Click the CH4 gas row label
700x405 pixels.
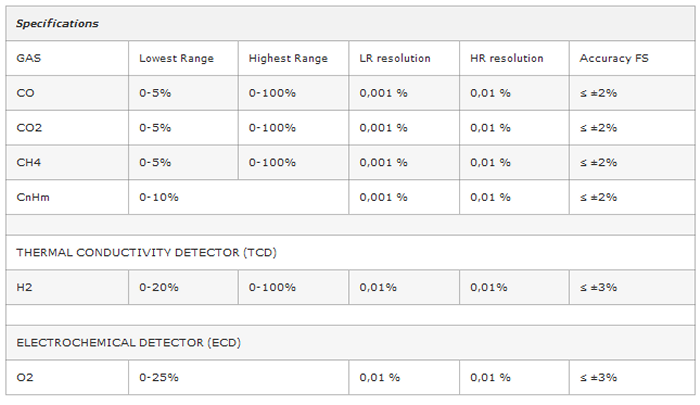pyautogui.click(x=29, y=162)
